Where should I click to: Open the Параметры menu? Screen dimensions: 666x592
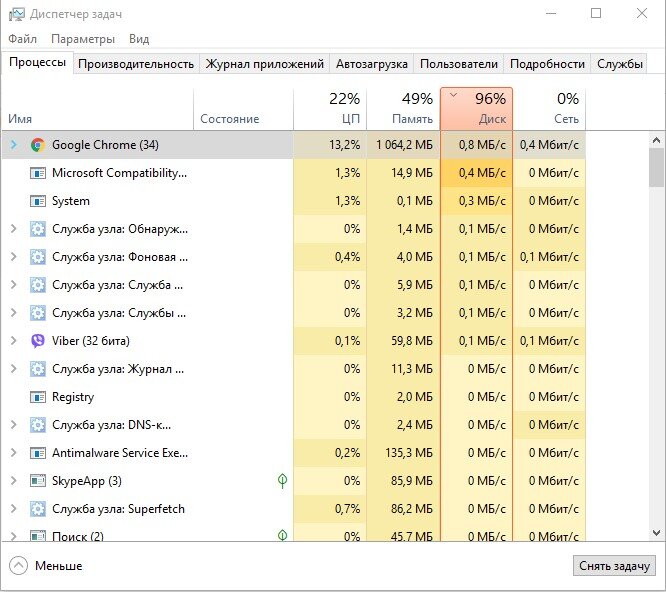[83, 39]
